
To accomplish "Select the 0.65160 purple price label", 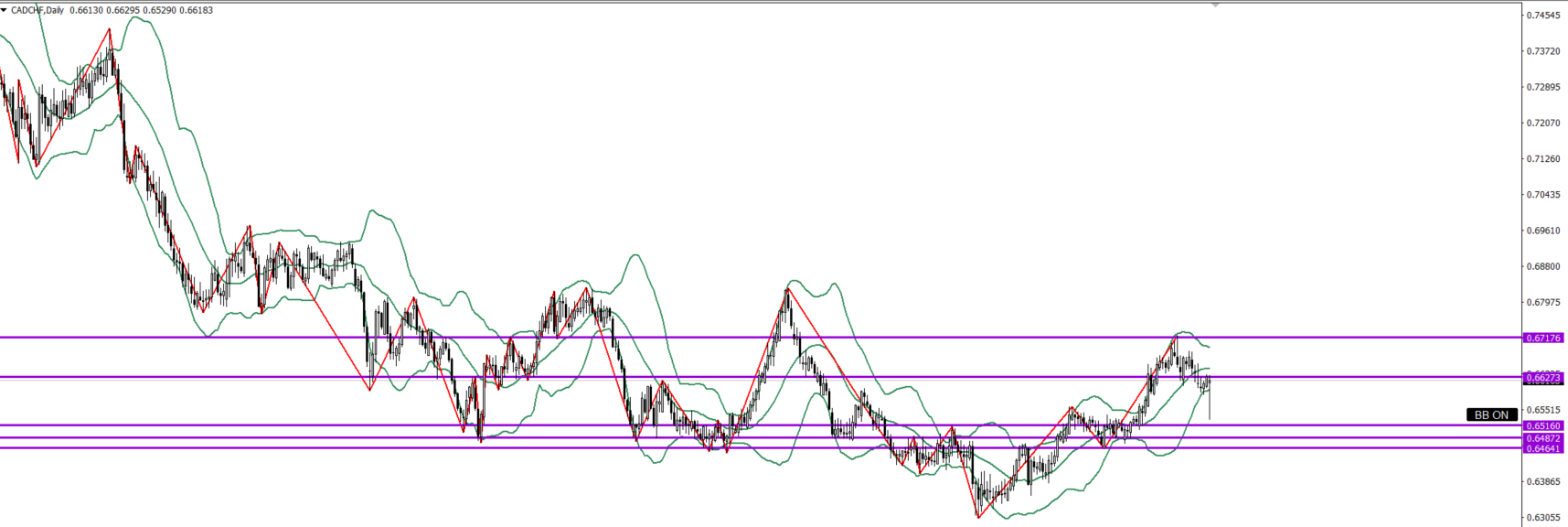I will pos(1543,425).
